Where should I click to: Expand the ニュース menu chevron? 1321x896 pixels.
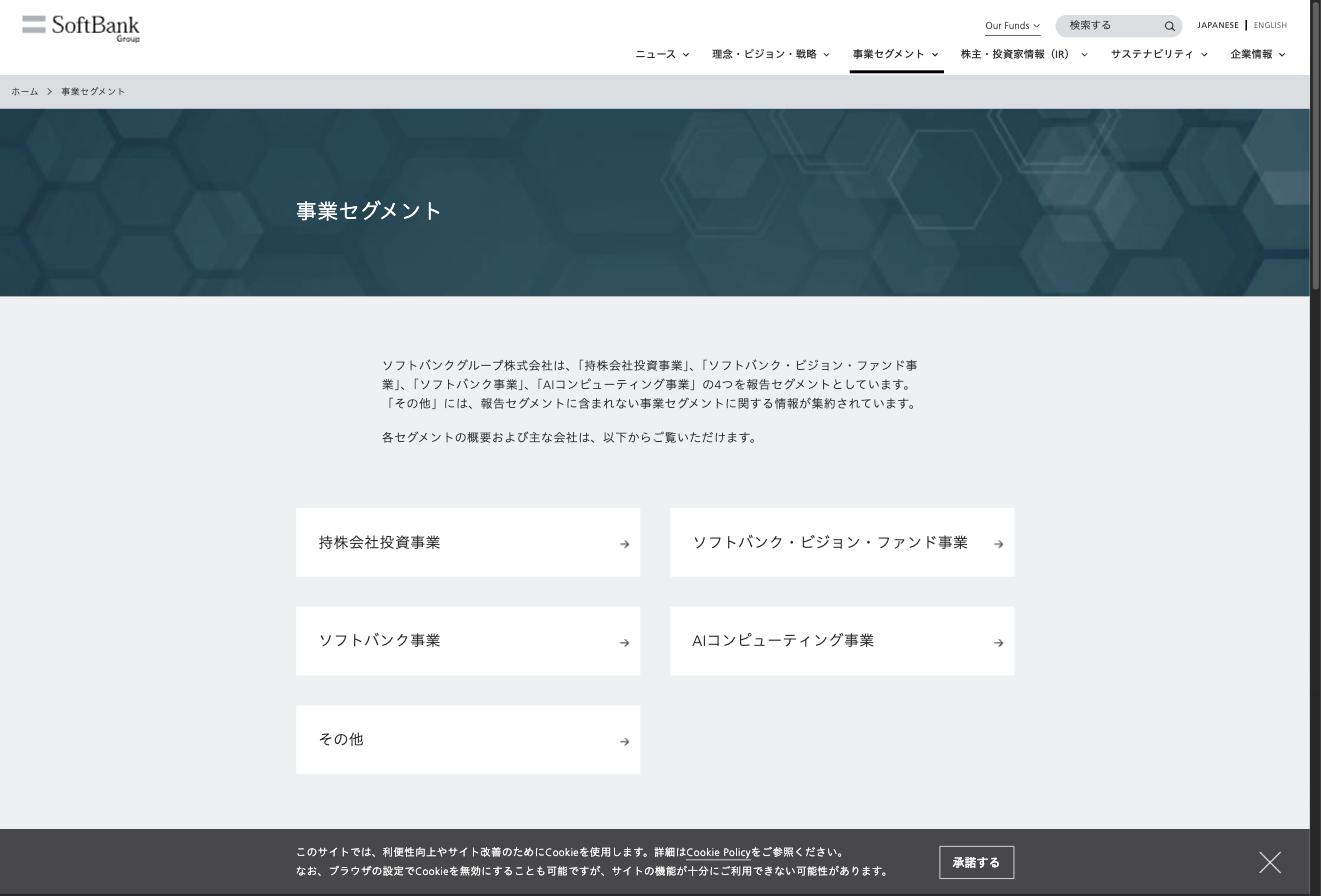pyautogui.click(x=686, y=55)
